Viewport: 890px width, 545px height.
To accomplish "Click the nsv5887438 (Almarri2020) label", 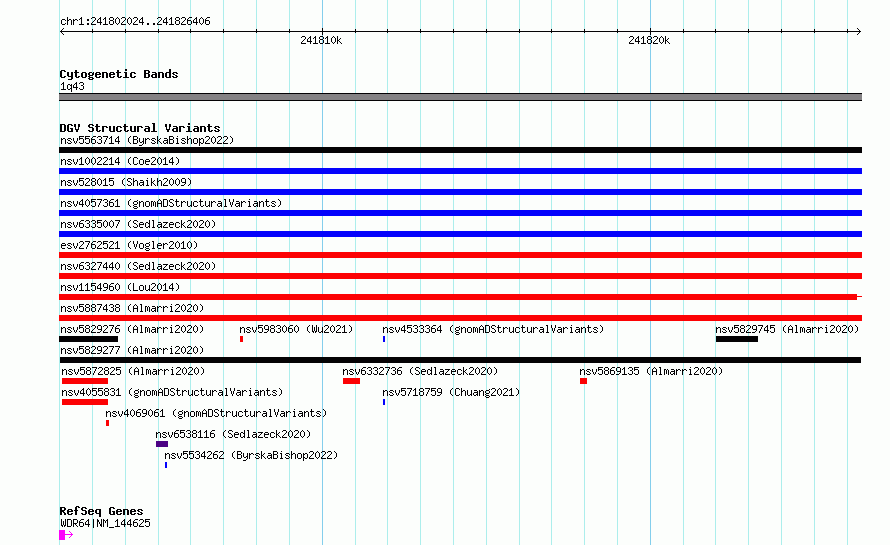I will pos(132,308).
